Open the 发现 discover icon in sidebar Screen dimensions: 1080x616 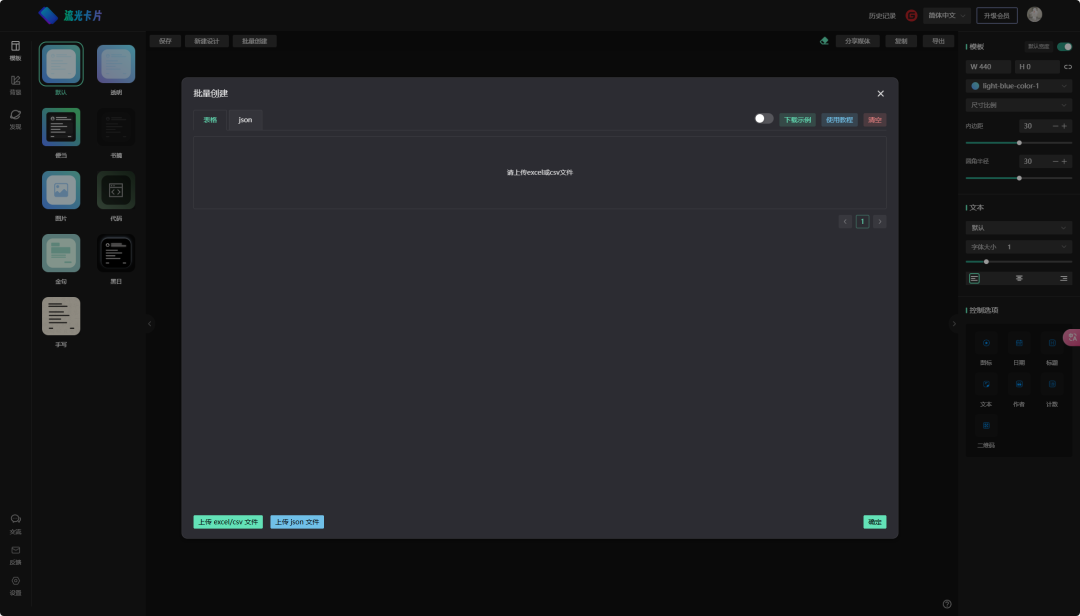tap(15, 118)
